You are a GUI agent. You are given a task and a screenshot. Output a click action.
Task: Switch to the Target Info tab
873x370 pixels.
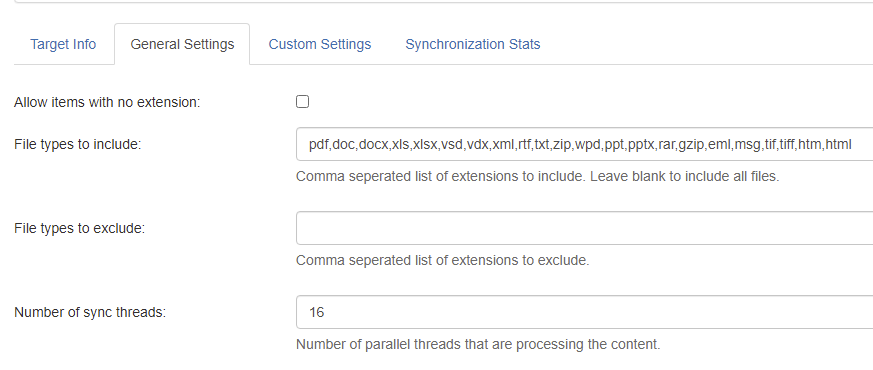click(x=63, y=45)
